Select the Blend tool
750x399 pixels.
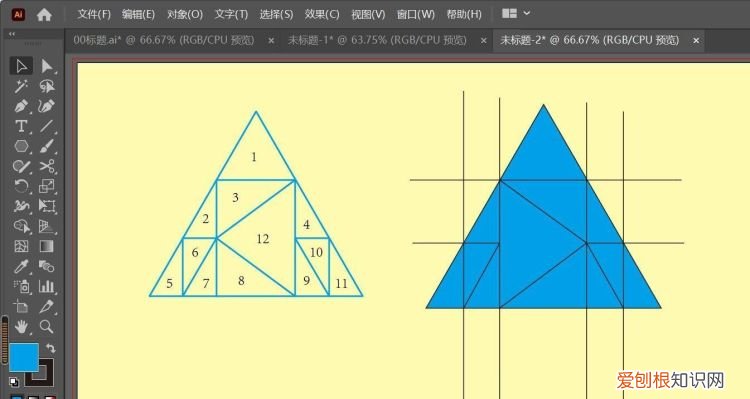pyautogui.click(x=47, y=266)
